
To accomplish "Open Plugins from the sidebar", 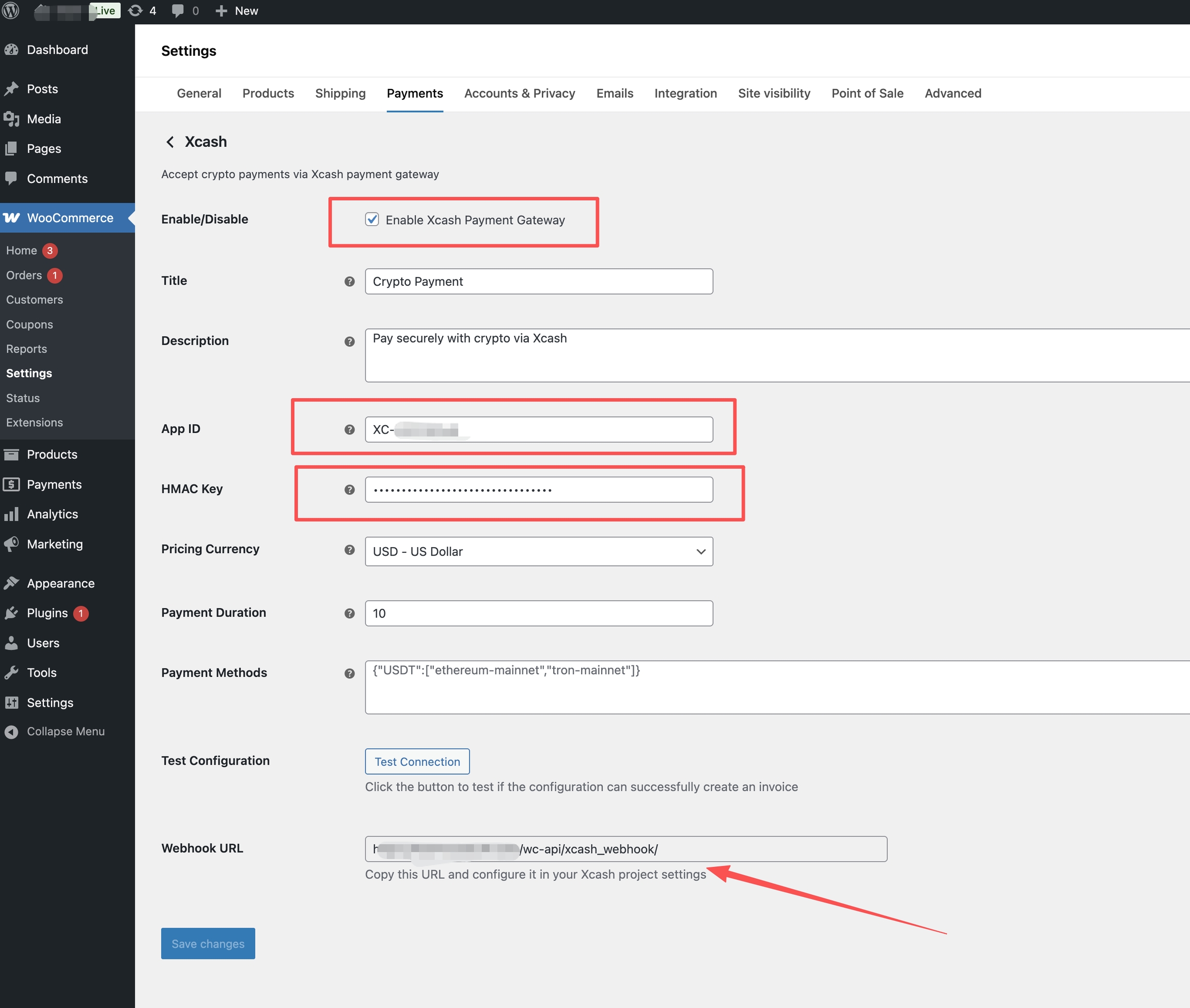I will pyautogui.click(x=47, y=613).
